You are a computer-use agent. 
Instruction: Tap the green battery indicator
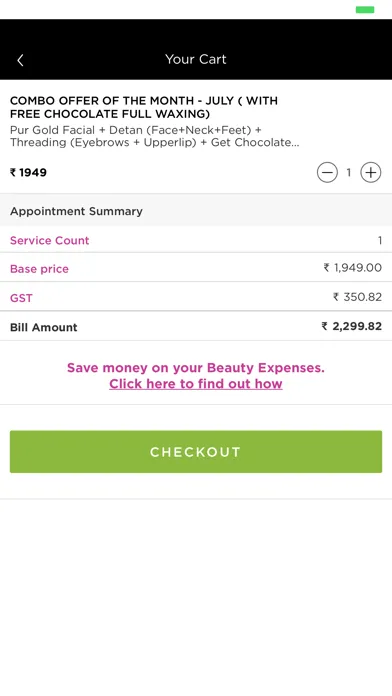365,10
